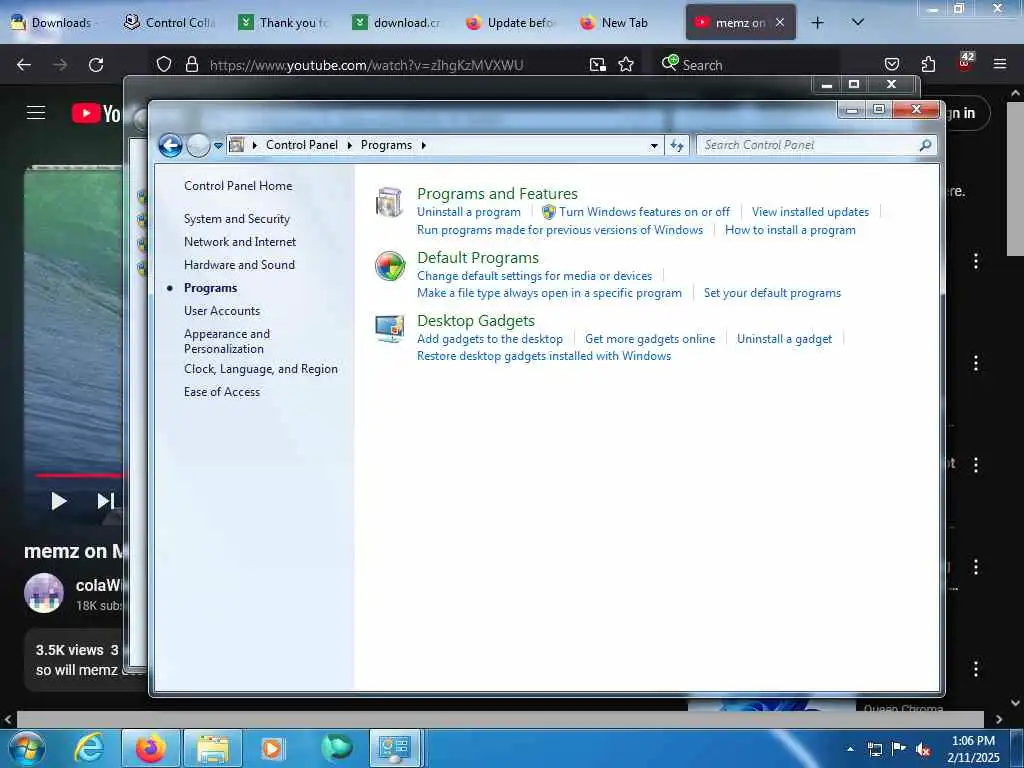
Task: Open the YouTube guide hamburger menu
Action: [36, 113]
